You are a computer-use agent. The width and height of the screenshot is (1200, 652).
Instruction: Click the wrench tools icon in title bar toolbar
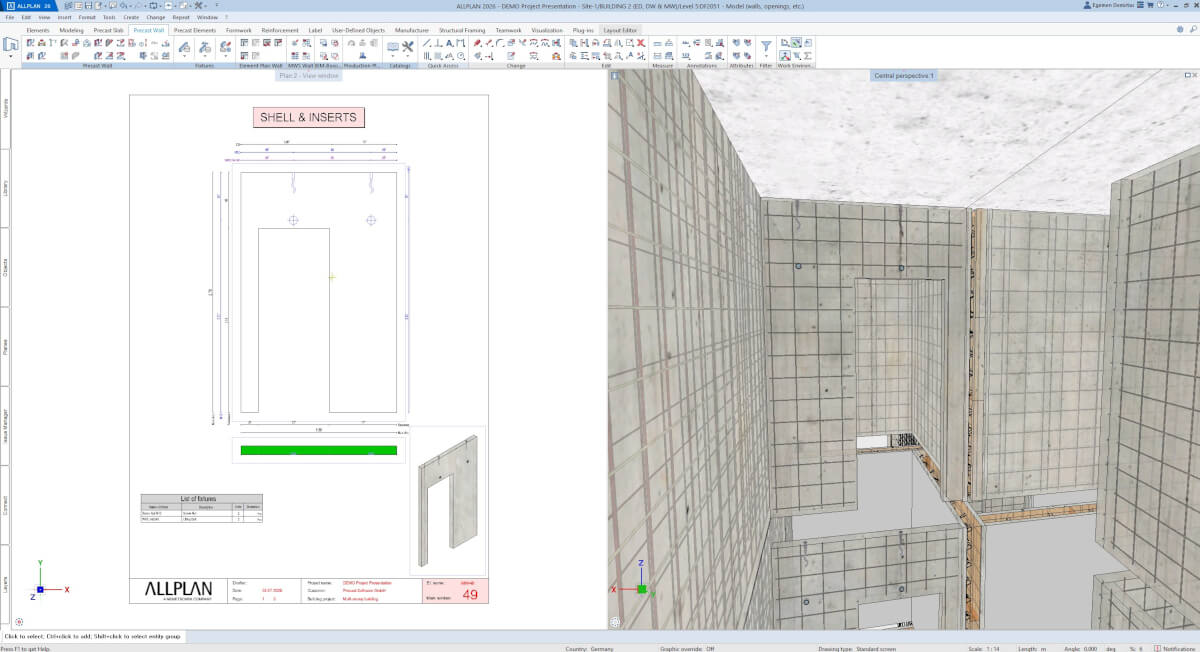pyautogui.click(x=198, y=5)
